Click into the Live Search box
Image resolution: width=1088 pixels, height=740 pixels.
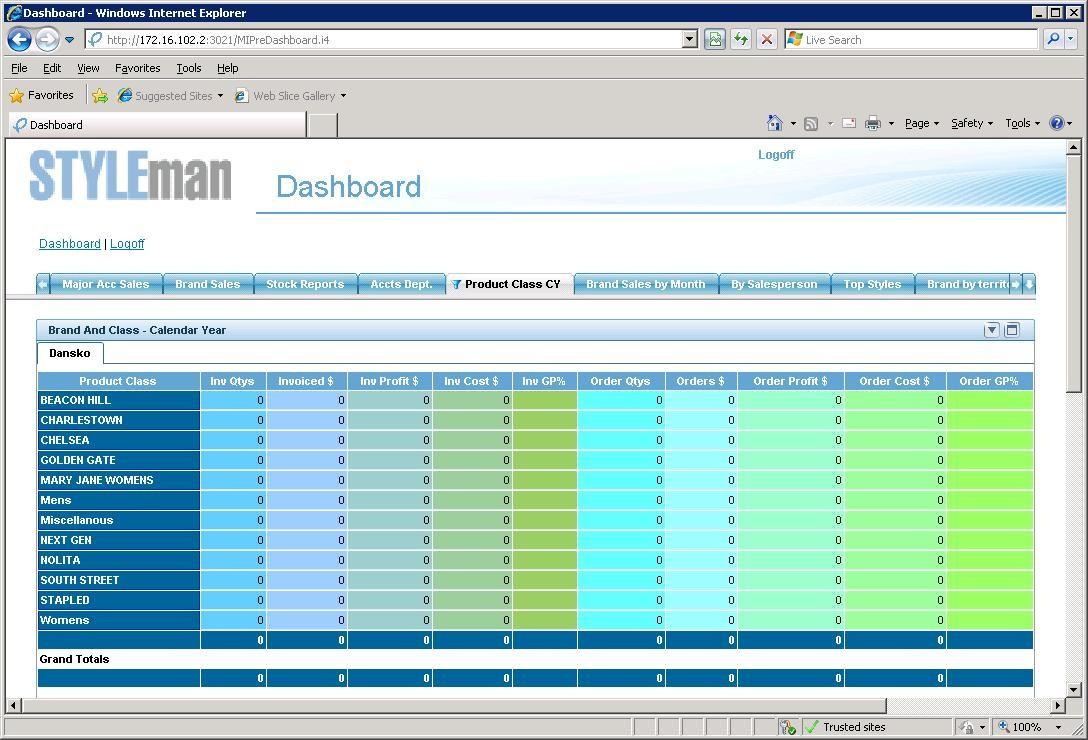pyautogui.click(x=911, y=40)
